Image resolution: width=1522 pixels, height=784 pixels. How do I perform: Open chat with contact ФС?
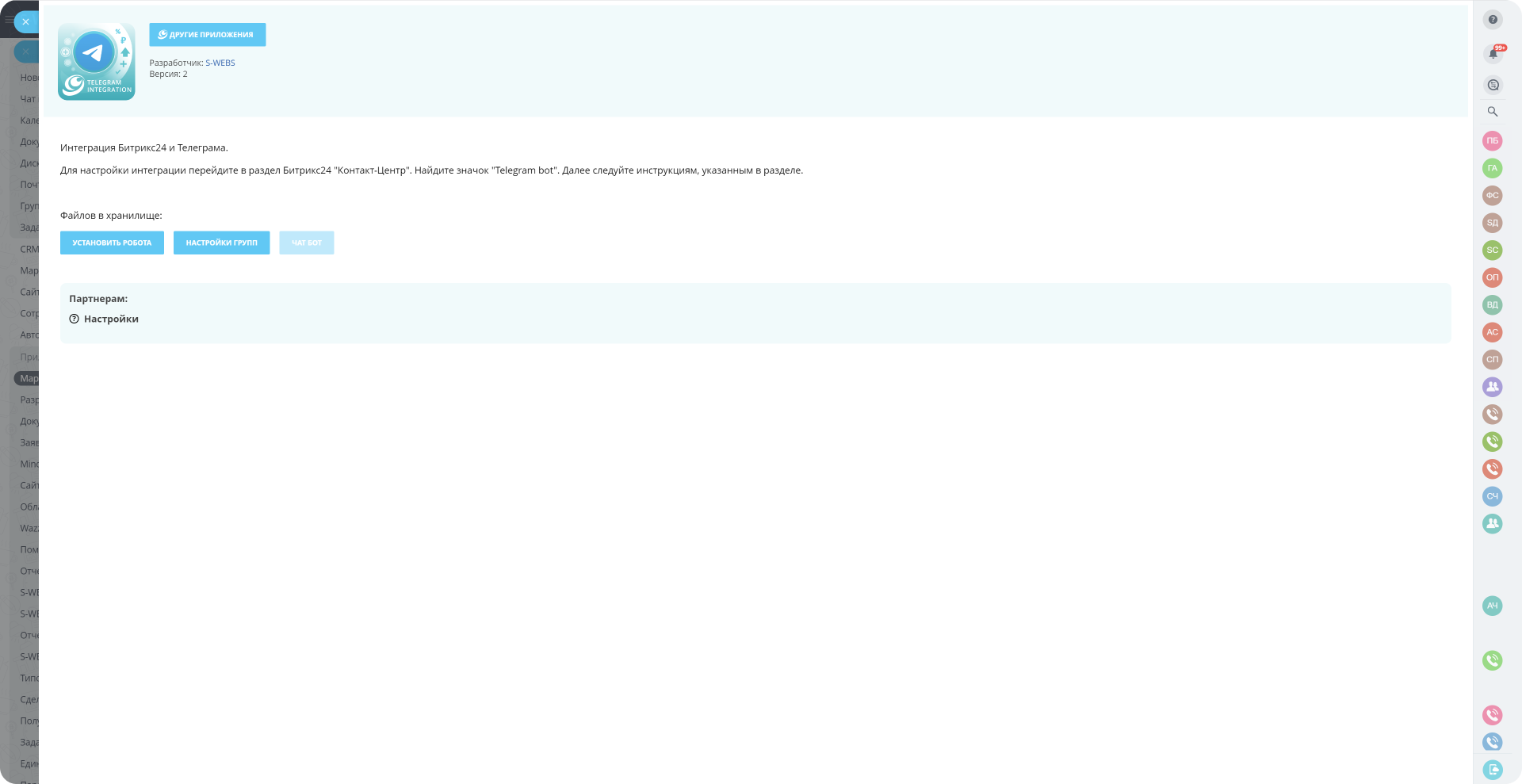[1493, 196]
